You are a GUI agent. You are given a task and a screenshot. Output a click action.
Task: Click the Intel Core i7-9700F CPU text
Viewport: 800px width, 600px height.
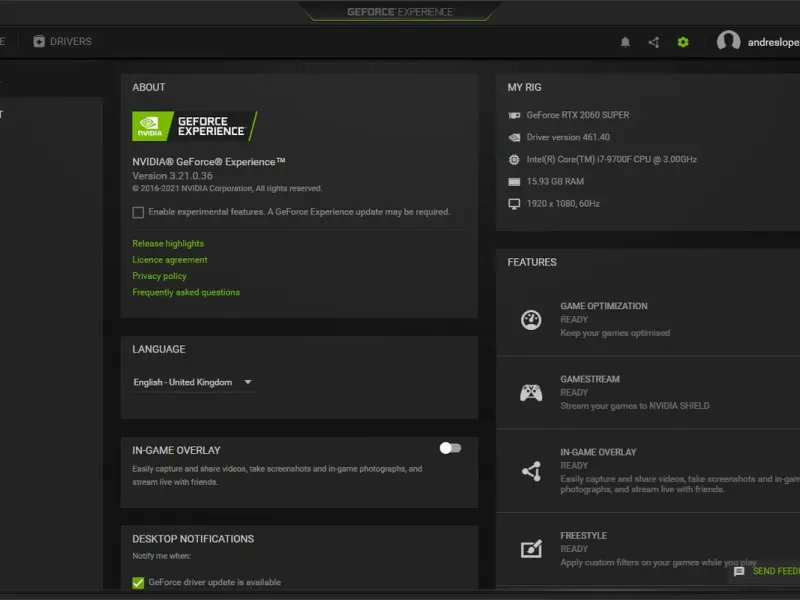click(611, 160)
